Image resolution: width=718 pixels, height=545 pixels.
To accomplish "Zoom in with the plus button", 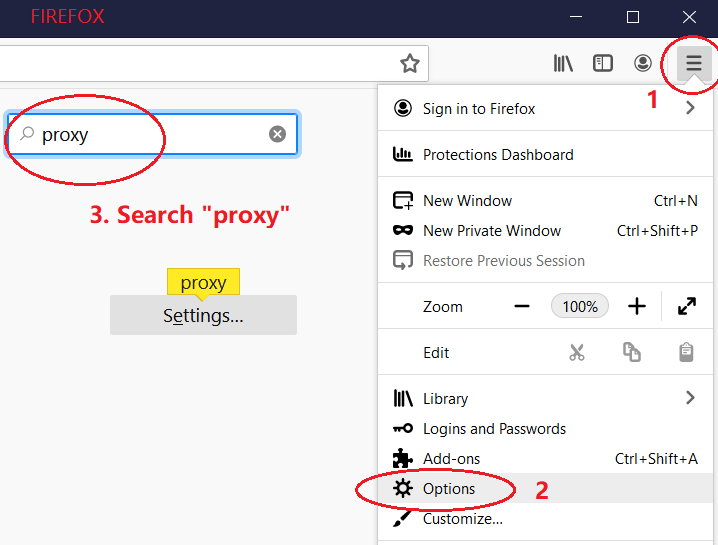I will [x=636, y=306].
